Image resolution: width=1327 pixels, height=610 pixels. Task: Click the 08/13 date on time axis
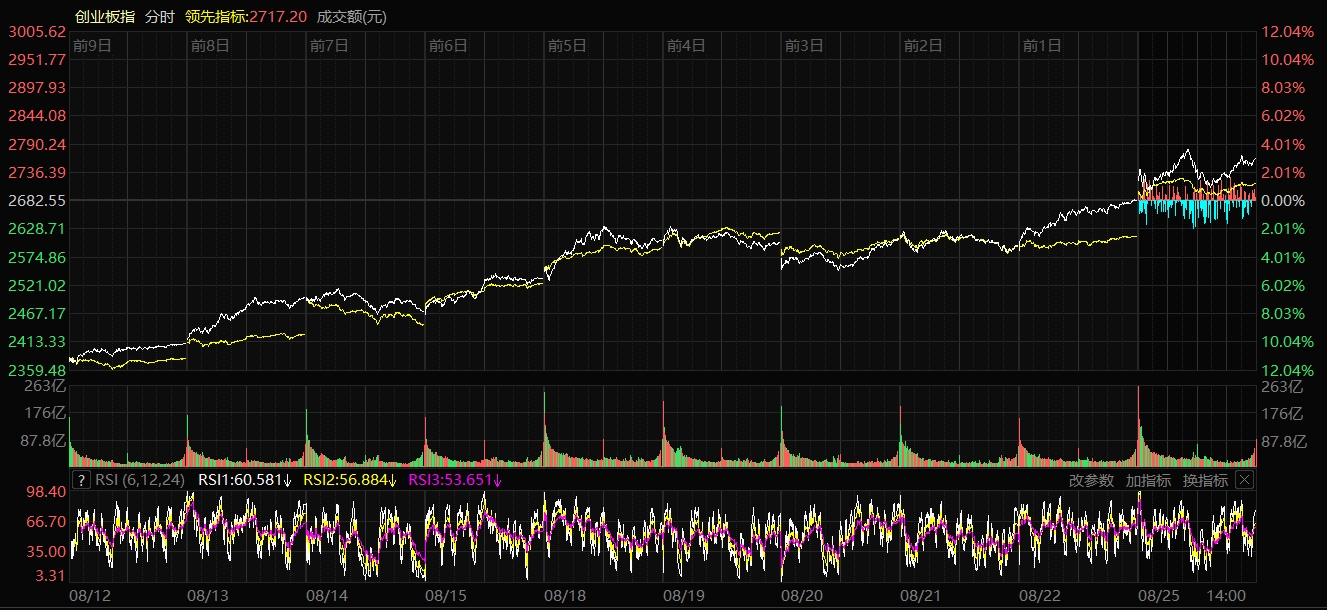pos(210,595)
